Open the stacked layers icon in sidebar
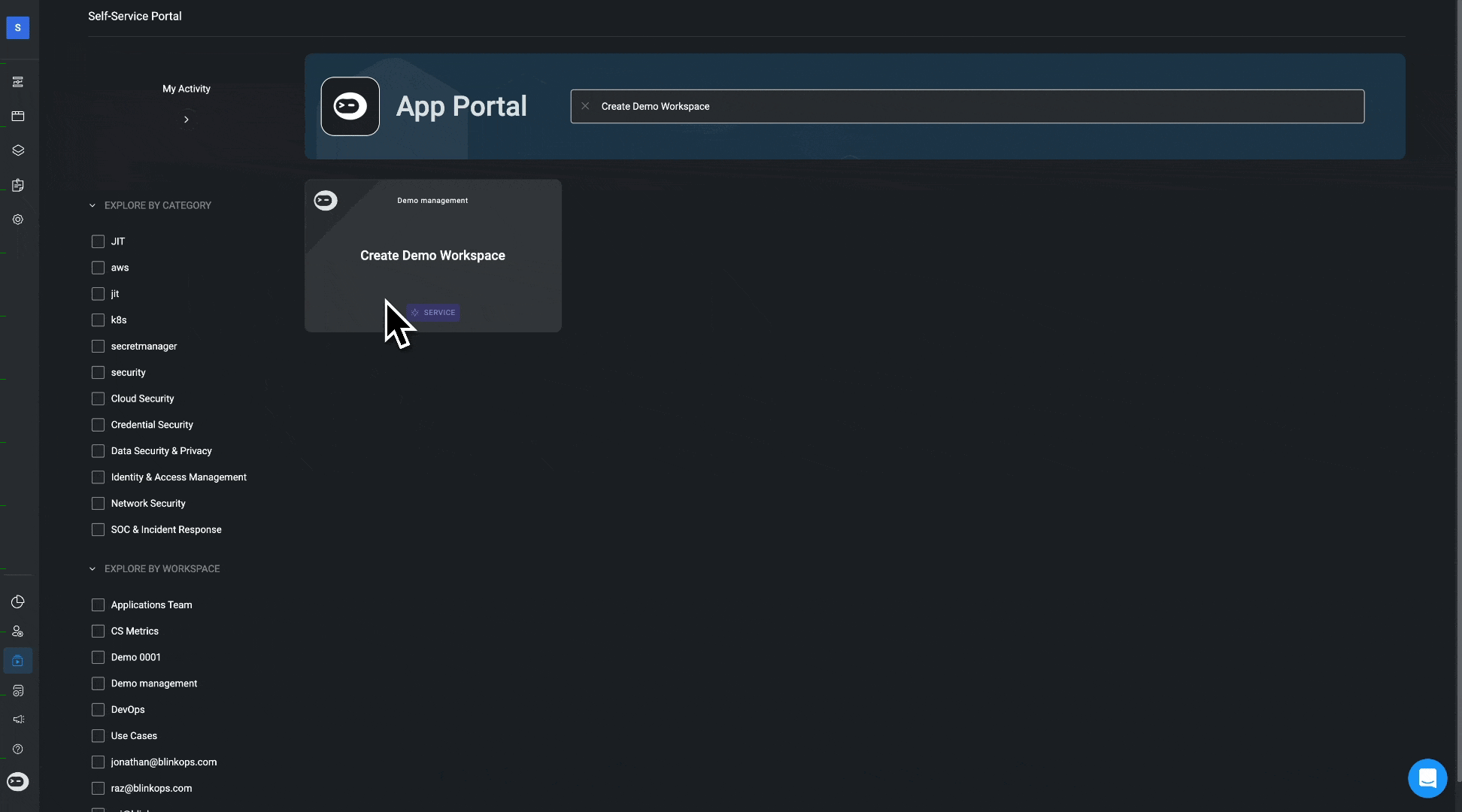The height and width of the screenshot is (812, 1462). click(18, 150)
